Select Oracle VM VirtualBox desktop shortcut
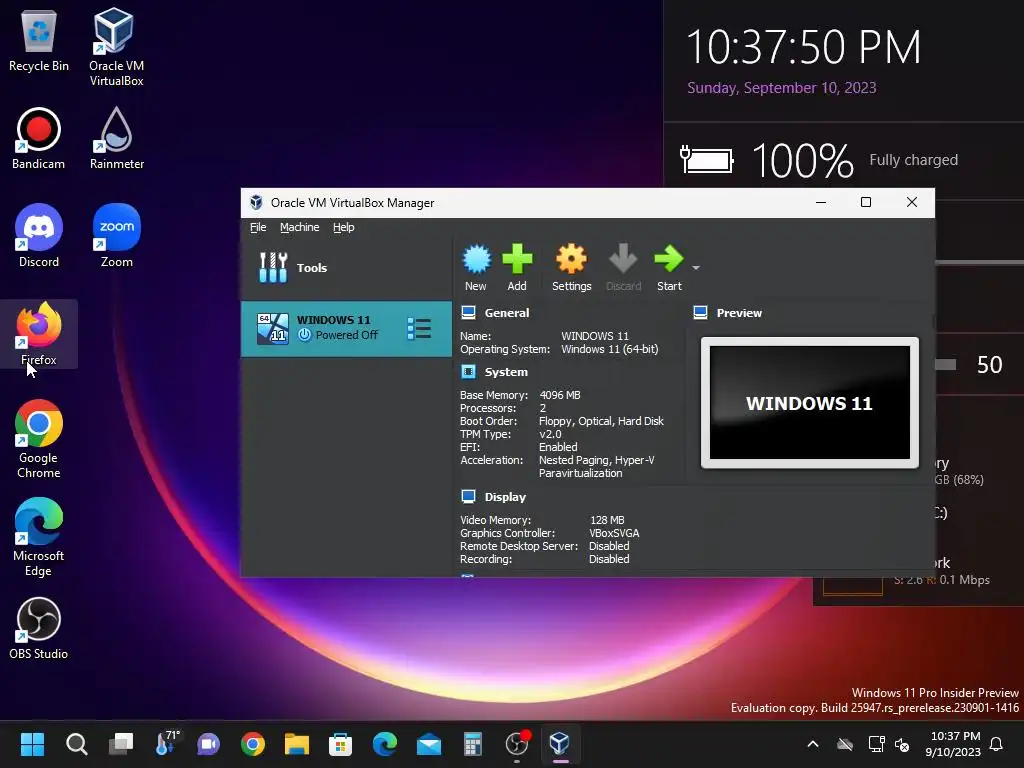Viewport: 1024px width, 768px height. pos(116,47)
